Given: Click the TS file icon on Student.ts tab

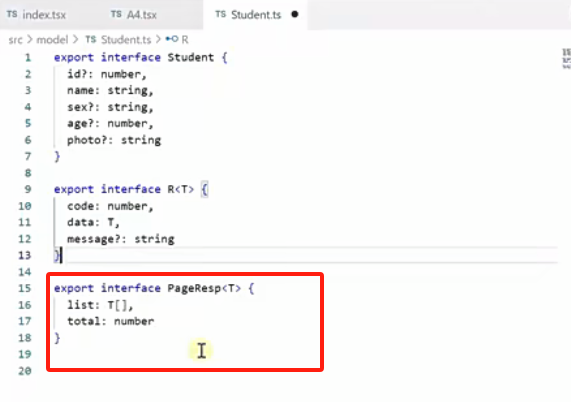Looking at the screenshot, I should [220, 14].
